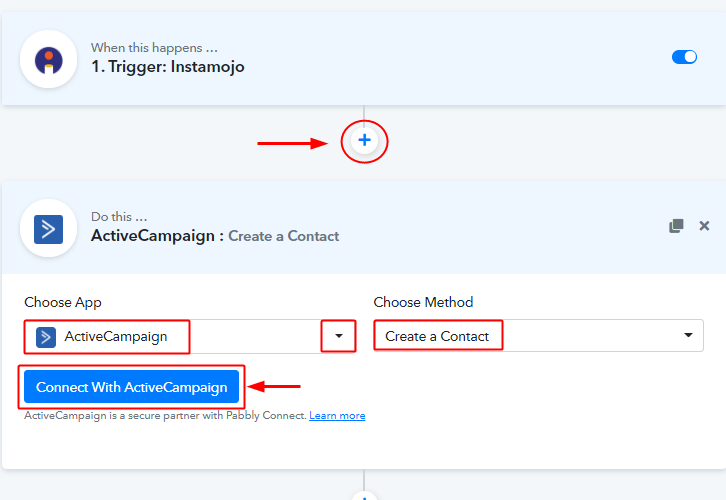Click the Instamojo trigger app icon
This screenshot has height=500, width=726.
pos(49,60)
